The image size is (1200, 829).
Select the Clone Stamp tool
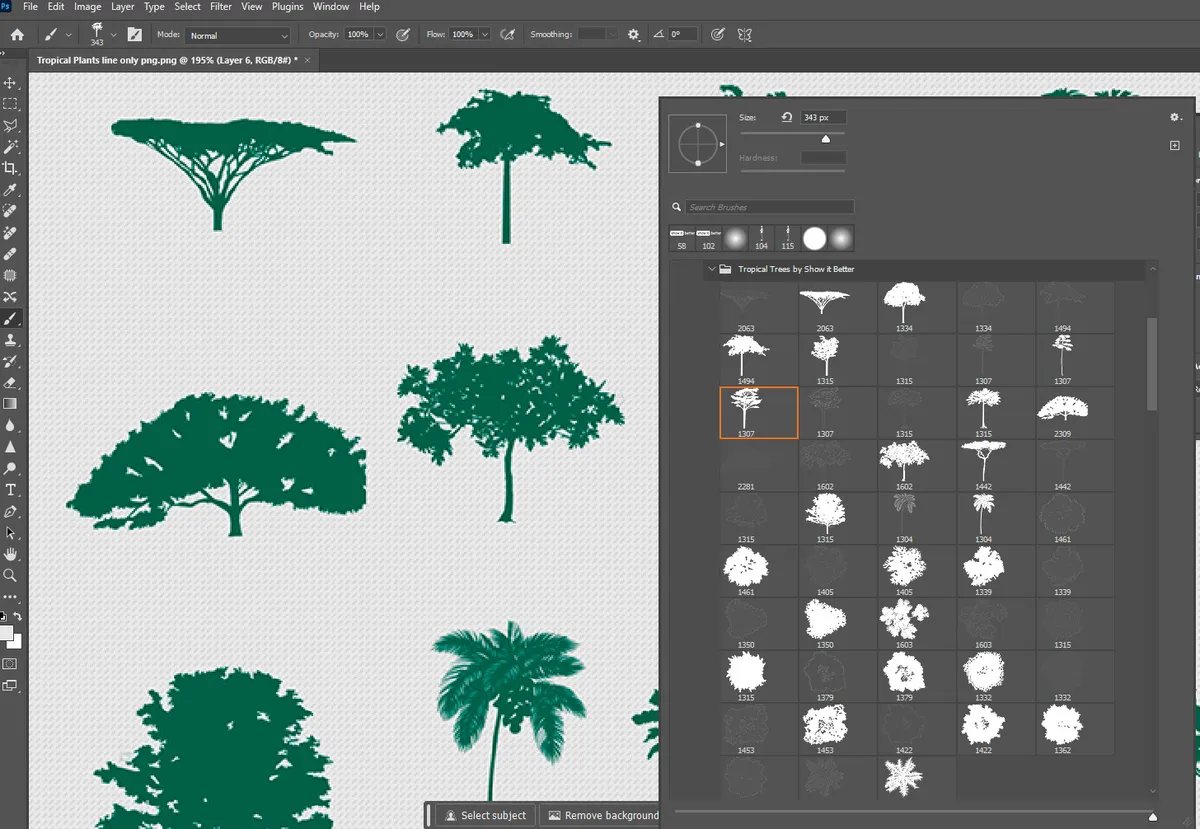[x=10, y=340]
